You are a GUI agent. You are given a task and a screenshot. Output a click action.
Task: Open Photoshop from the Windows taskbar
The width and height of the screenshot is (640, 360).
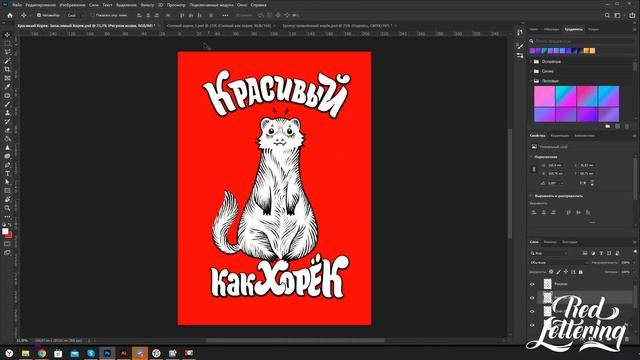(x=107, y=353)
